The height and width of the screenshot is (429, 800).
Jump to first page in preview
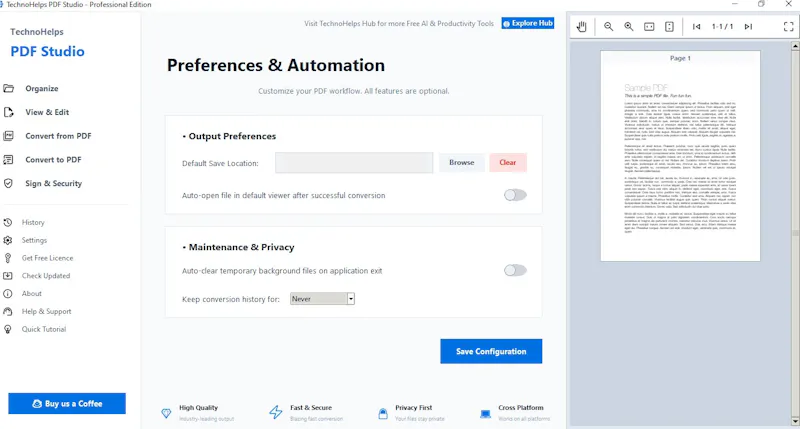coord(696,27)
